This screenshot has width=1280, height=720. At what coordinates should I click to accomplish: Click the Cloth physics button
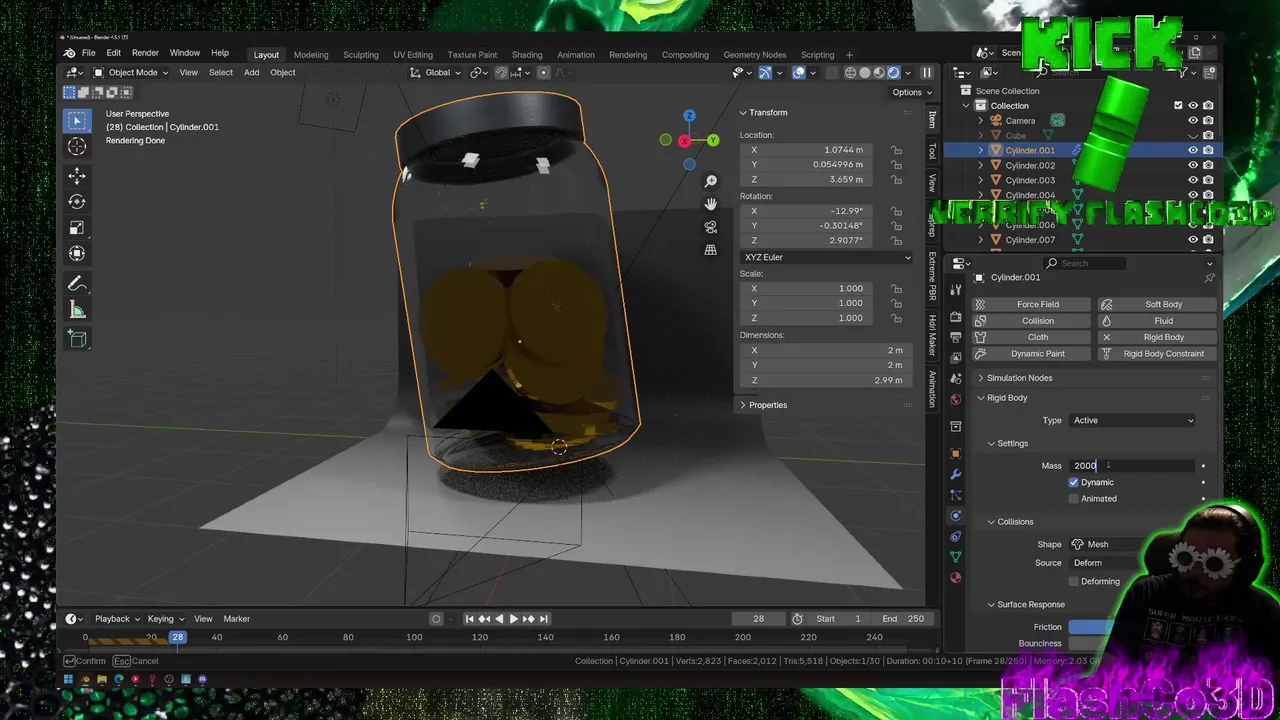(1032, 337)
